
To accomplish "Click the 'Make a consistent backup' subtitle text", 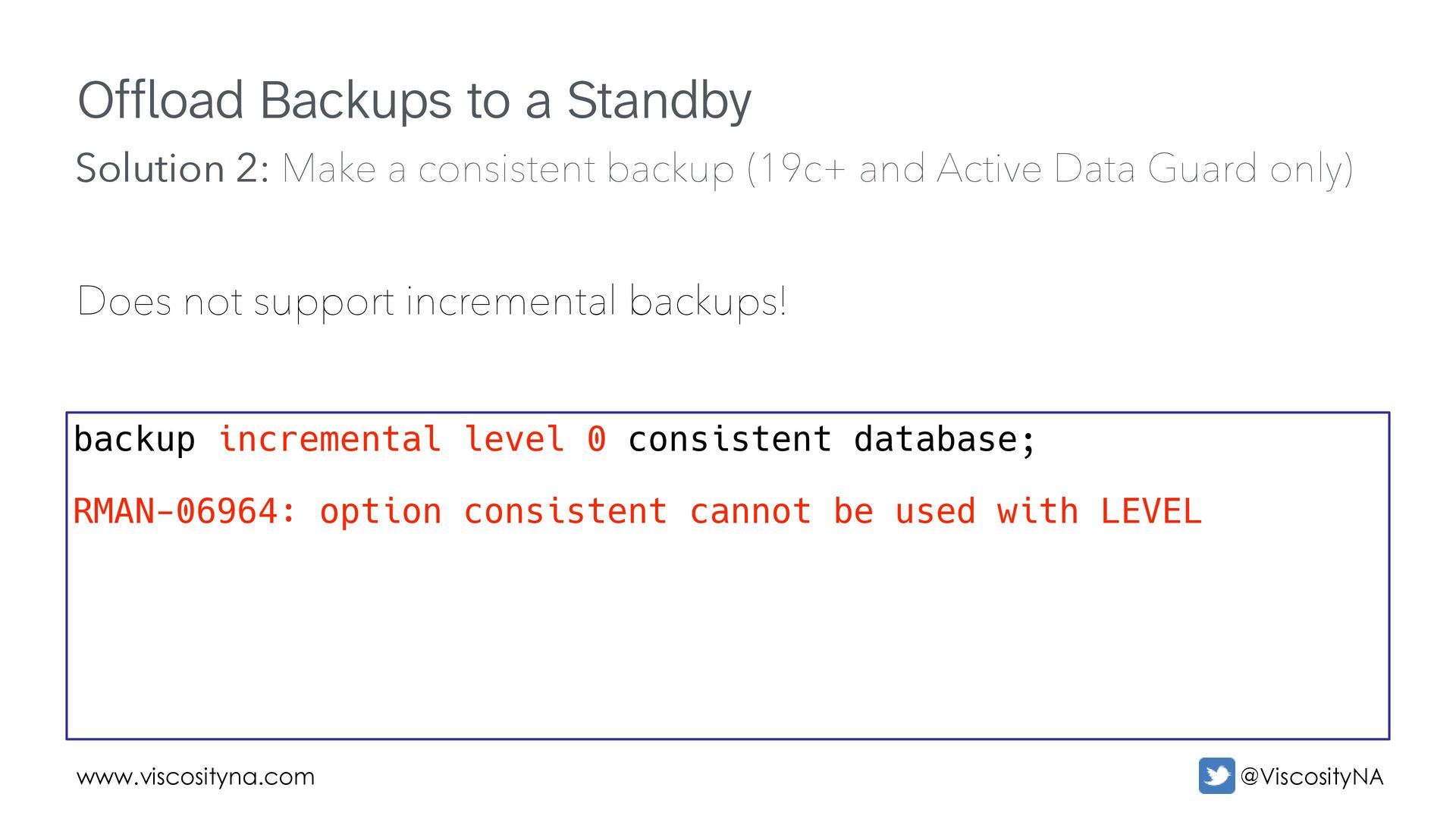I will (508, 169).
